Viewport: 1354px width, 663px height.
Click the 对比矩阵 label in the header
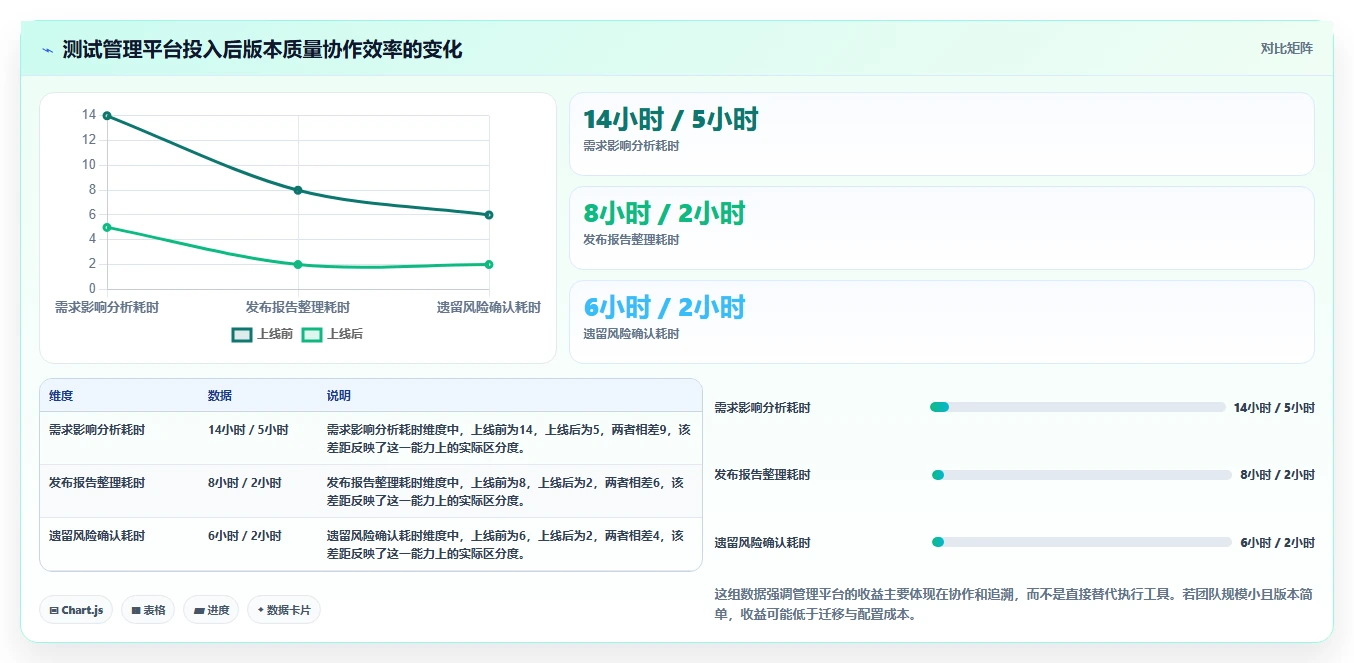tap(1286, 48)
